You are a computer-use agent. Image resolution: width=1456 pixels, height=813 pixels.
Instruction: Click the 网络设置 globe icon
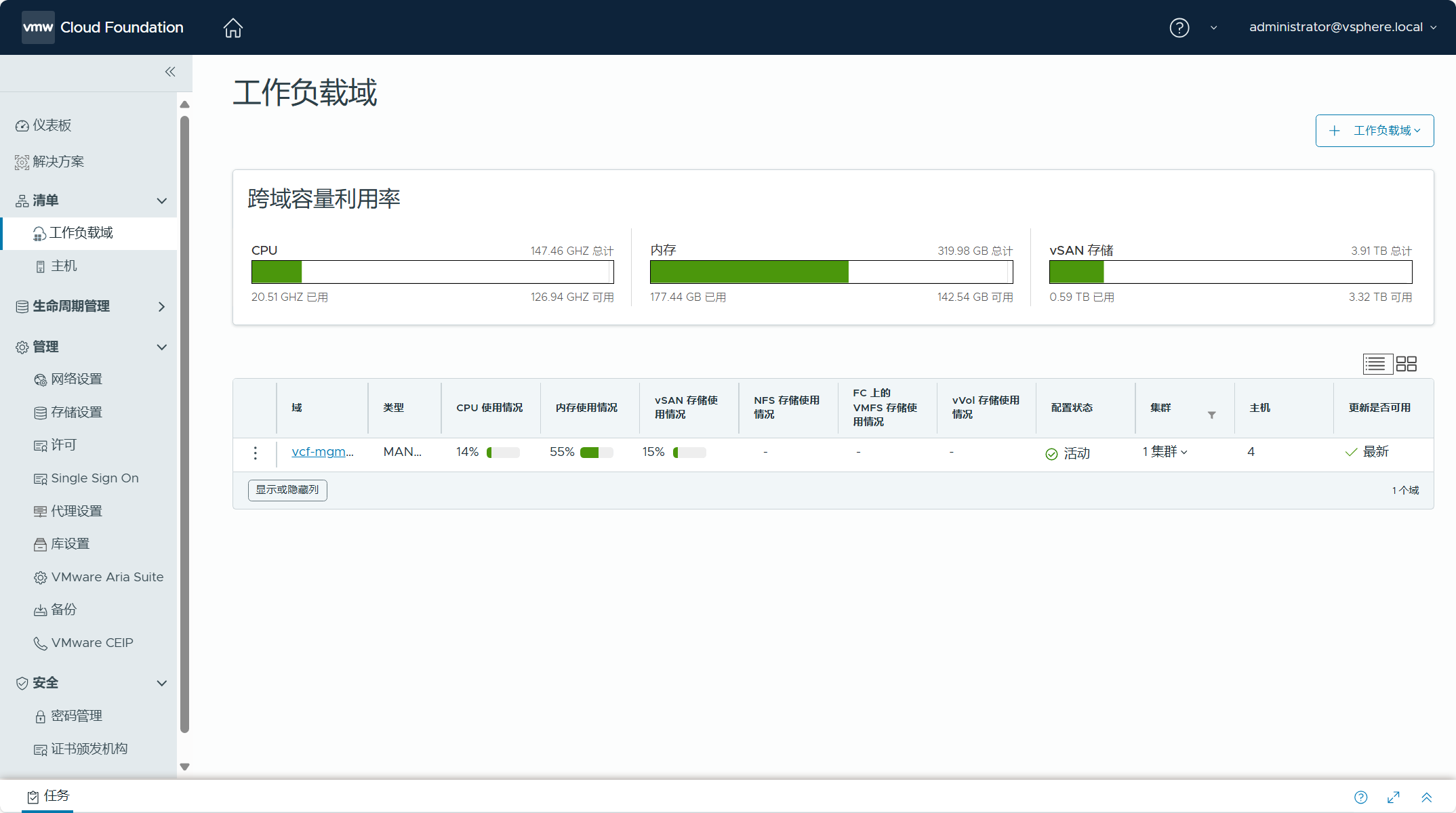[41, 380]
